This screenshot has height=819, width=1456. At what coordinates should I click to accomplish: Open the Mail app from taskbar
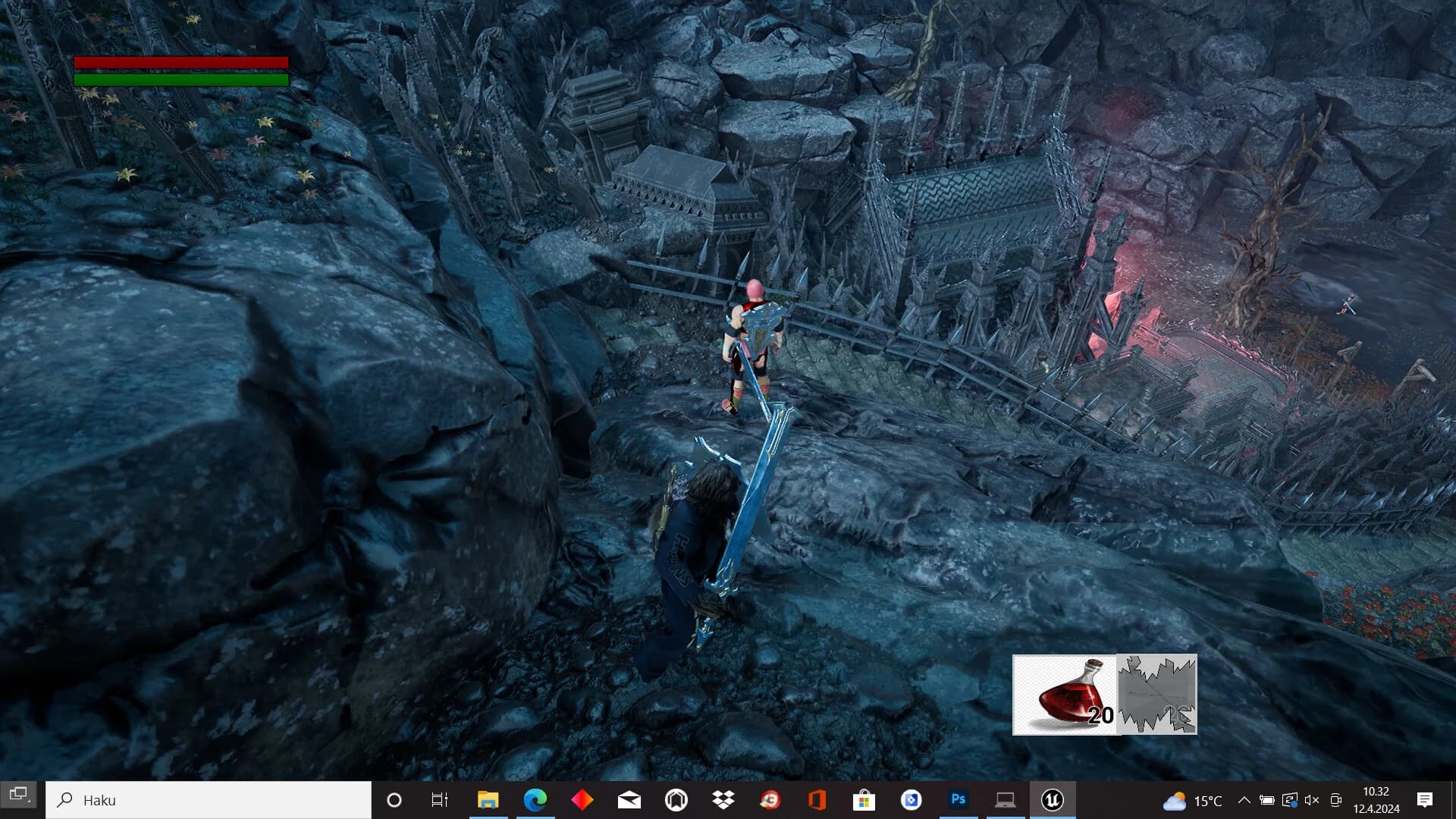(x=629, y=800)
